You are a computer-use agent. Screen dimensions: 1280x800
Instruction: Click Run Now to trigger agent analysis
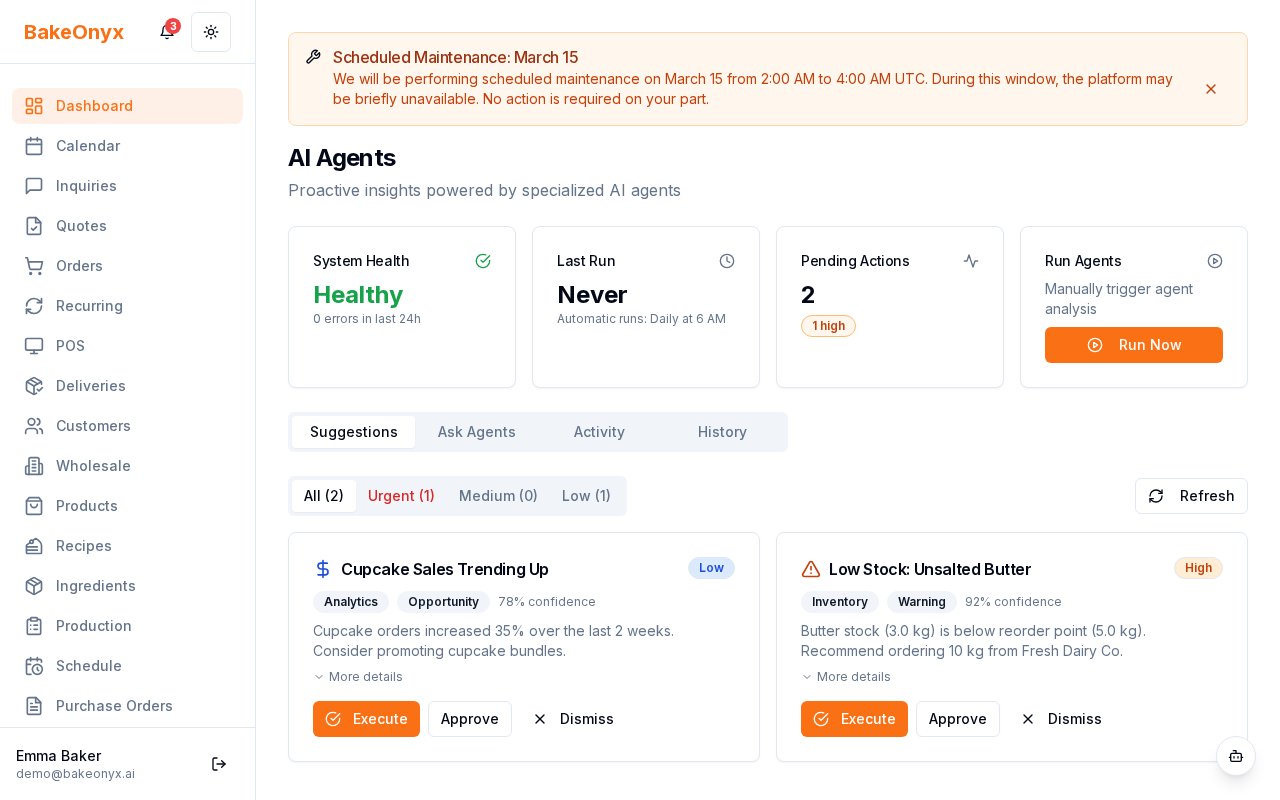tap(1133, 345)
